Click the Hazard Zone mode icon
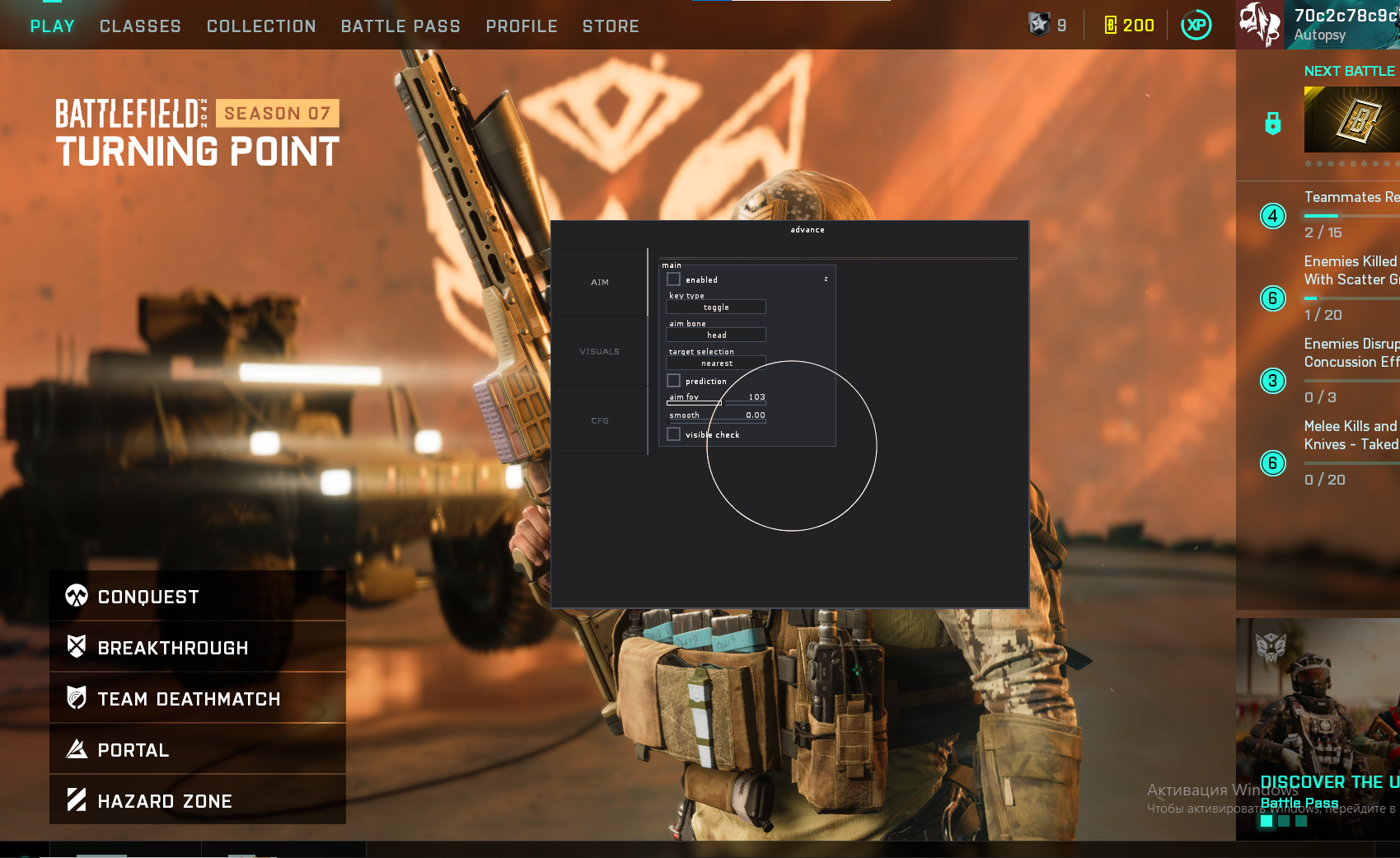Image resolution: width=1400 pixels, height=858 pixels. click(x=77, y=800)
